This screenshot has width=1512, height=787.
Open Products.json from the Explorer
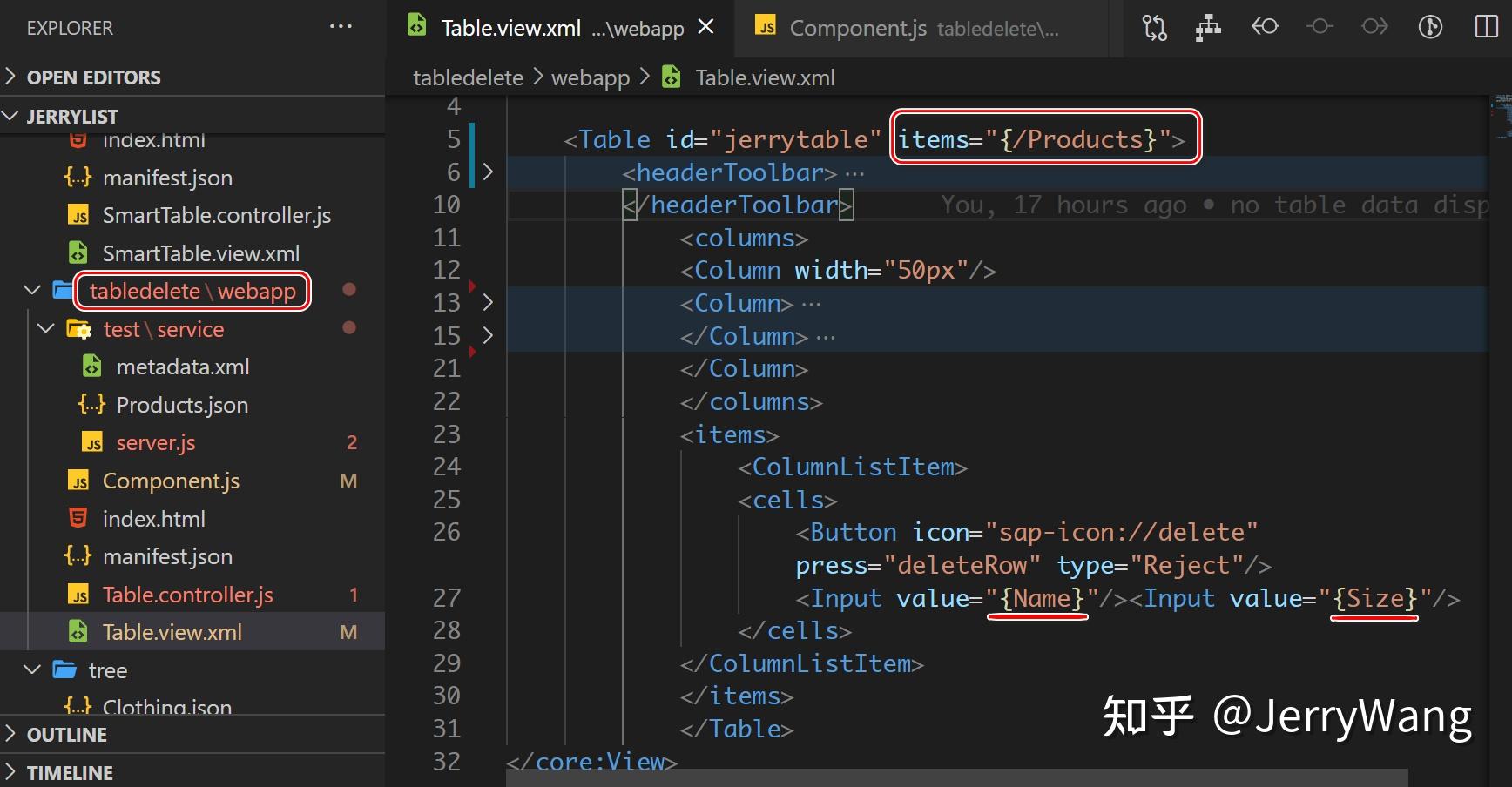pyautogui.click(x=181, y=404)
